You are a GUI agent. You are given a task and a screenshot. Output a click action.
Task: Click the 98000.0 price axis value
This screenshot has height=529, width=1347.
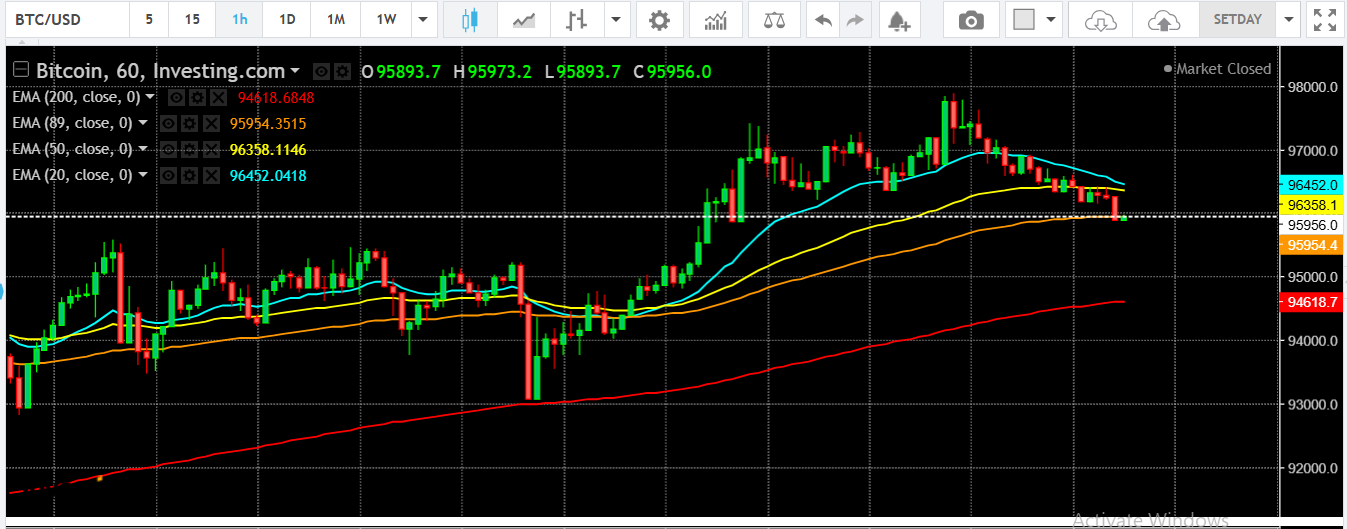point(1311,88)
